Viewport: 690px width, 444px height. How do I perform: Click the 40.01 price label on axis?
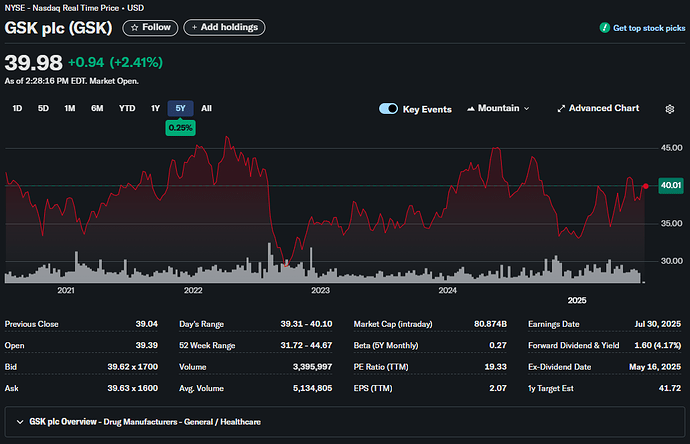[671, 185]
